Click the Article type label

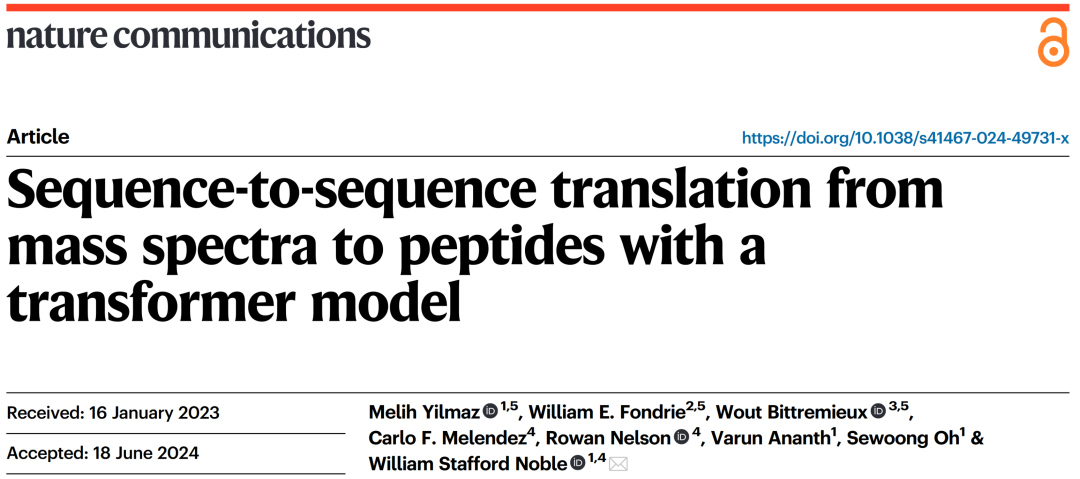[x=38, y=137]
